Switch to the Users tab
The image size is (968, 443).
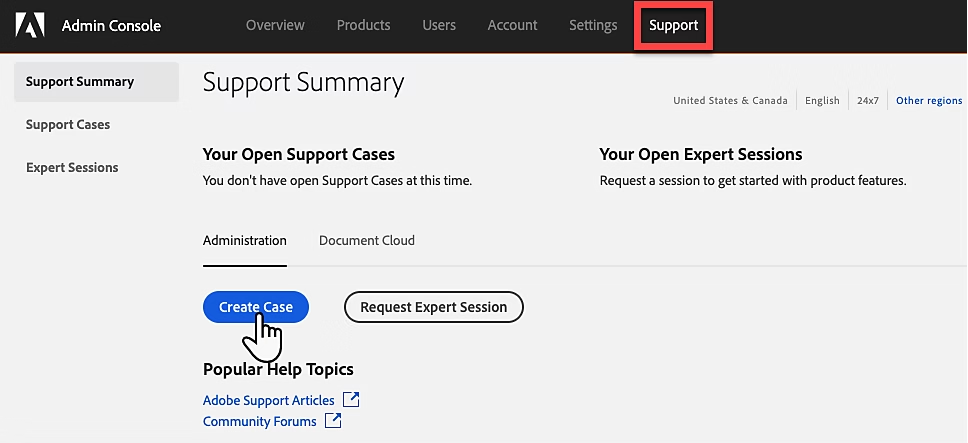(439, 25)
